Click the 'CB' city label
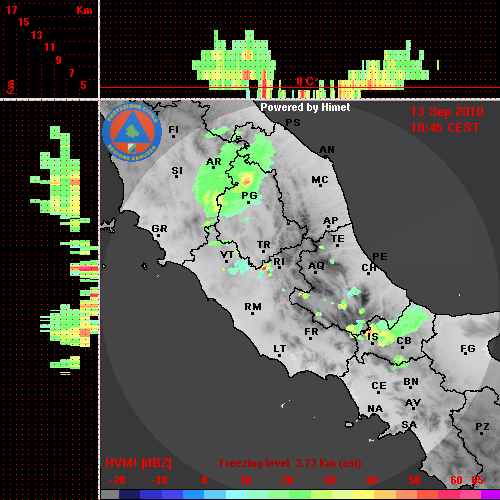The image size is (500, 500). click(404, 341)
